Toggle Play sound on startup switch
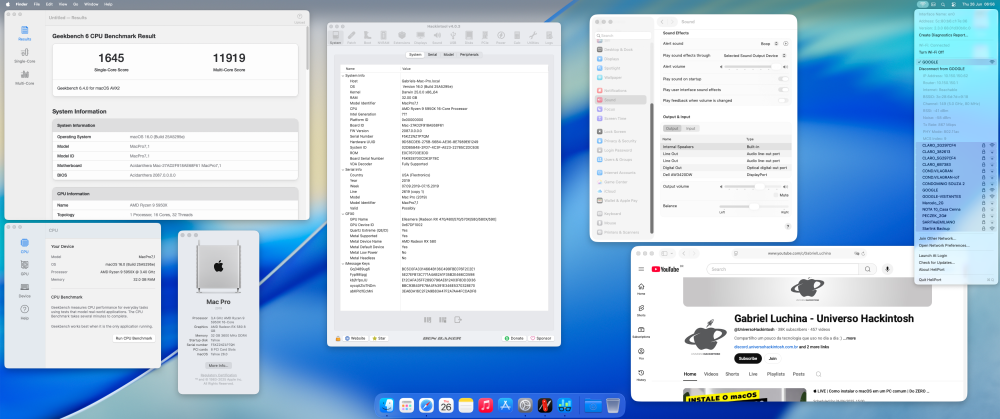 point(783,78)
